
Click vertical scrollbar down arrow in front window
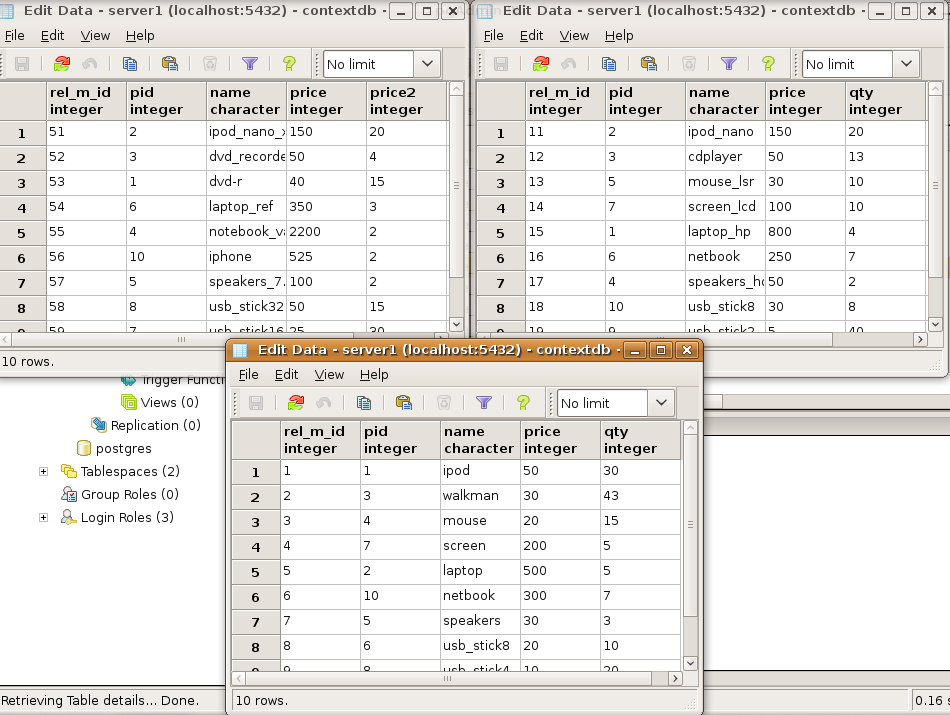(690, 663)
